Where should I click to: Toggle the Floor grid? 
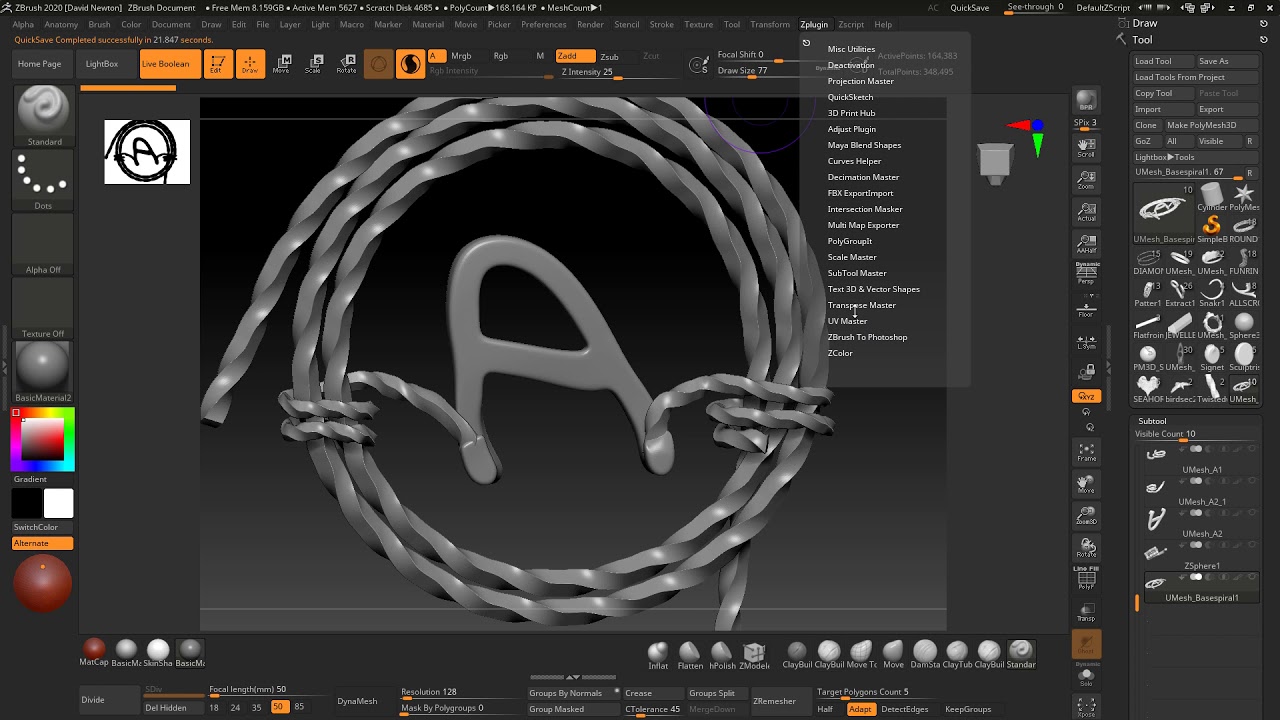(x=1085, y=308)
